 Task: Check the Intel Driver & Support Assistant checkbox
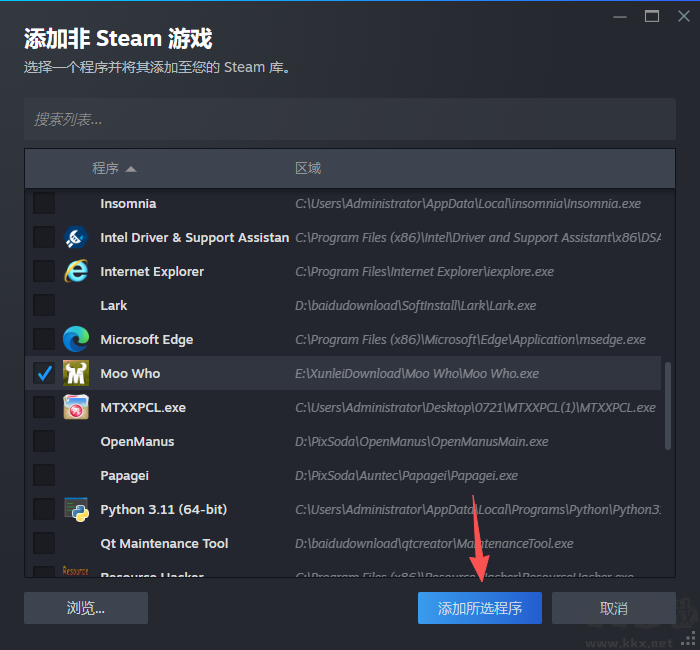(x=44, y=238)
